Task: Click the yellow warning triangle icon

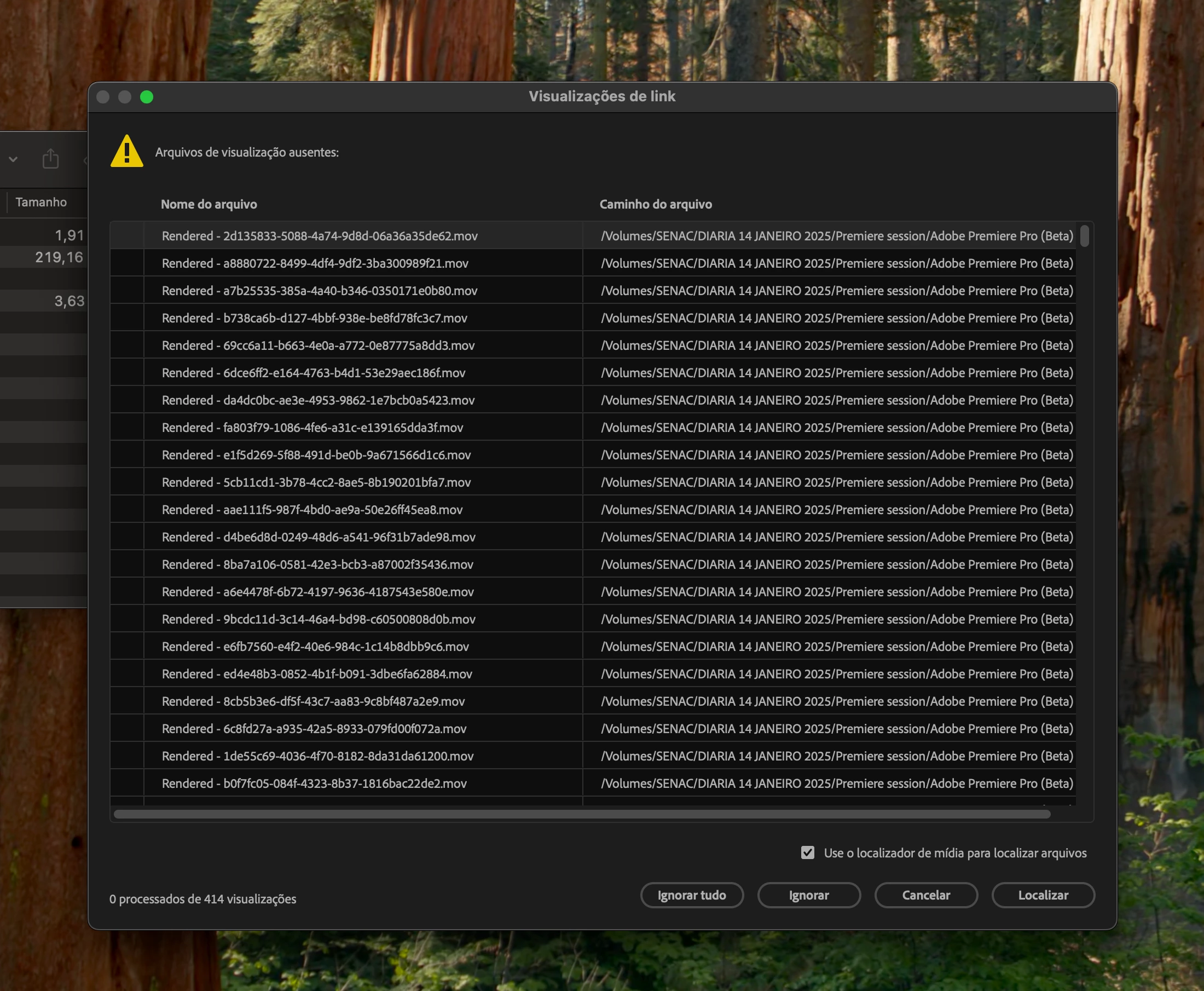Action: click(126, 151)
